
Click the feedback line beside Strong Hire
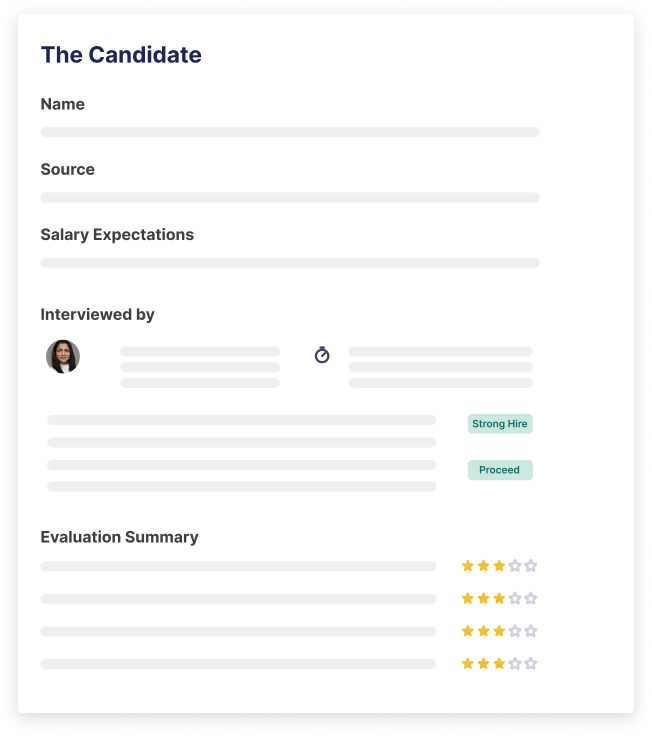point(241,420)
